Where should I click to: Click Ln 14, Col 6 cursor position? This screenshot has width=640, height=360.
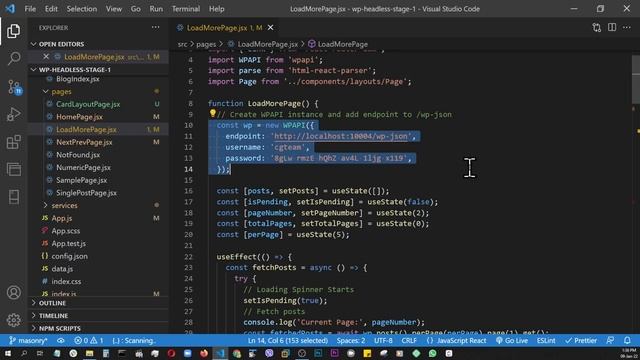coord(288,340)
